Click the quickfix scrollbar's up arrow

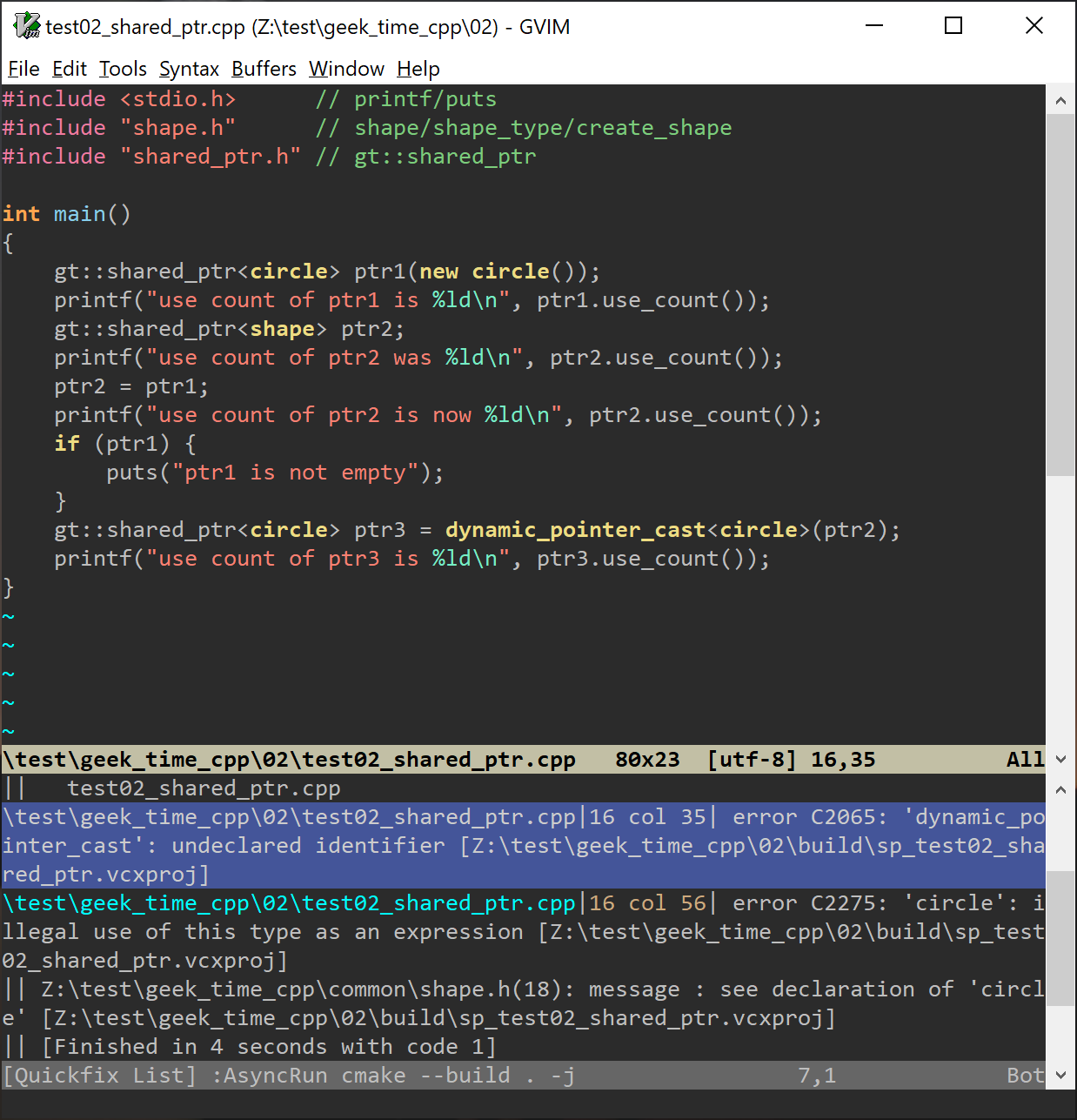click(x=1061, y=789)
